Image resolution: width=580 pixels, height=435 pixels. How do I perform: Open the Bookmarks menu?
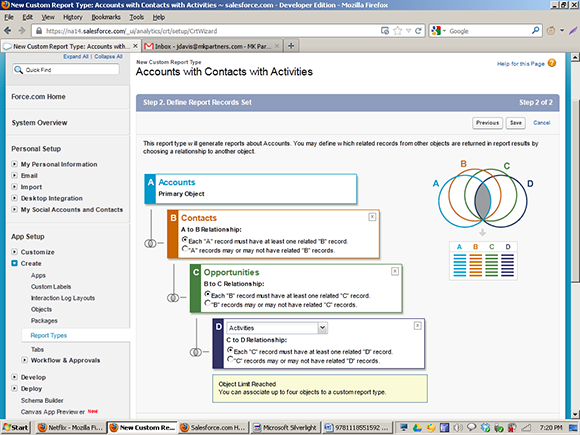click(106, 17)
